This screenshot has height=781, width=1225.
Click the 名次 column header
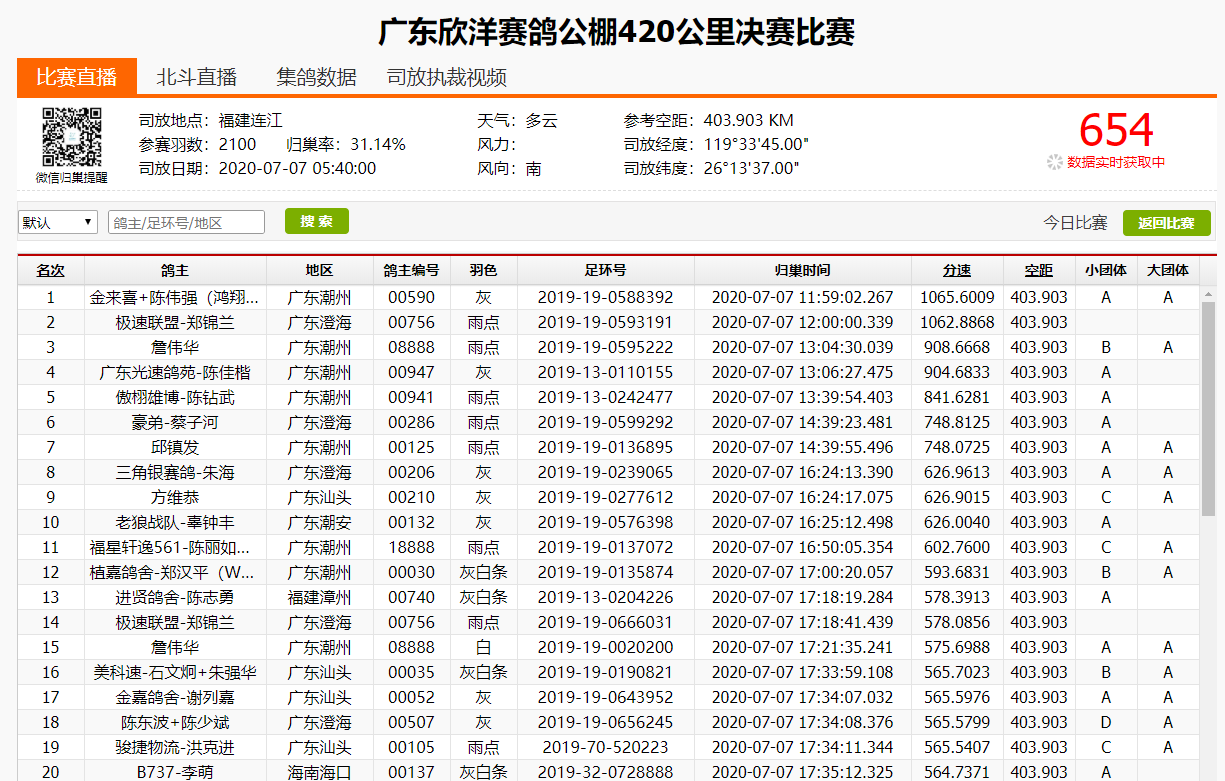pyautogui.click(x=51, y=270)
